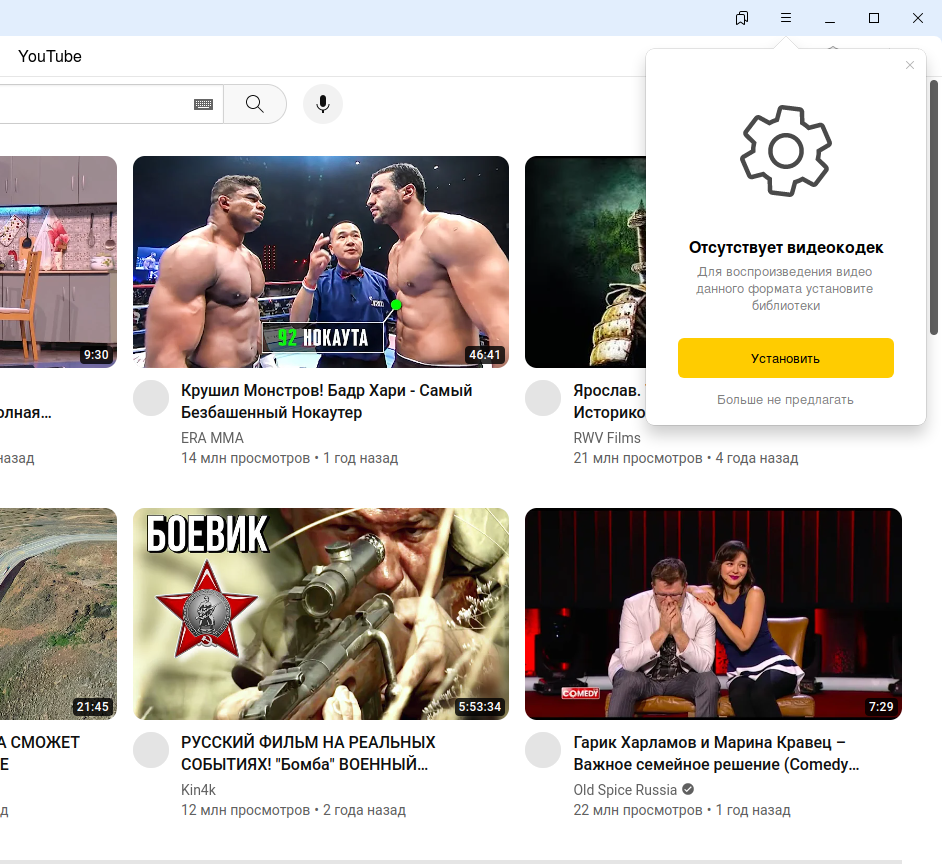Open title Крушил Монстров! Бадр Хари
Viewport: 942px width, 865px height.
[x=326, y=401]
